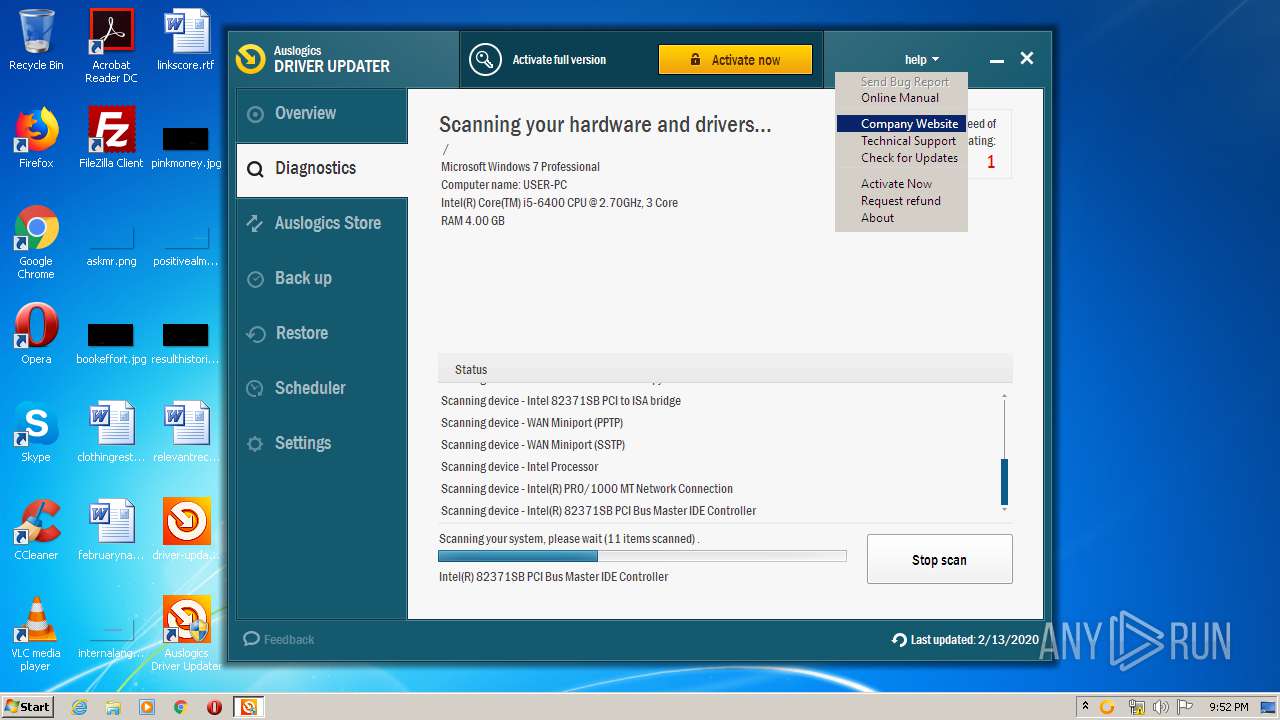Click the Overview sidebar icon
This screenshot has width=1280, height=720.
(256, 114)
